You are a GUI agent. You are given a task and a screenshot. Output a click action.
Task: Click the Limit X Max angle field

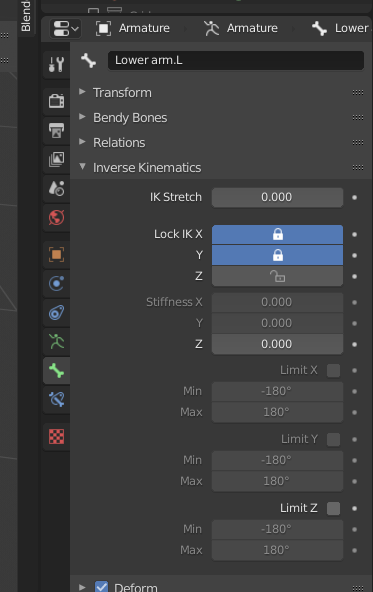click(x=277, y=412)
